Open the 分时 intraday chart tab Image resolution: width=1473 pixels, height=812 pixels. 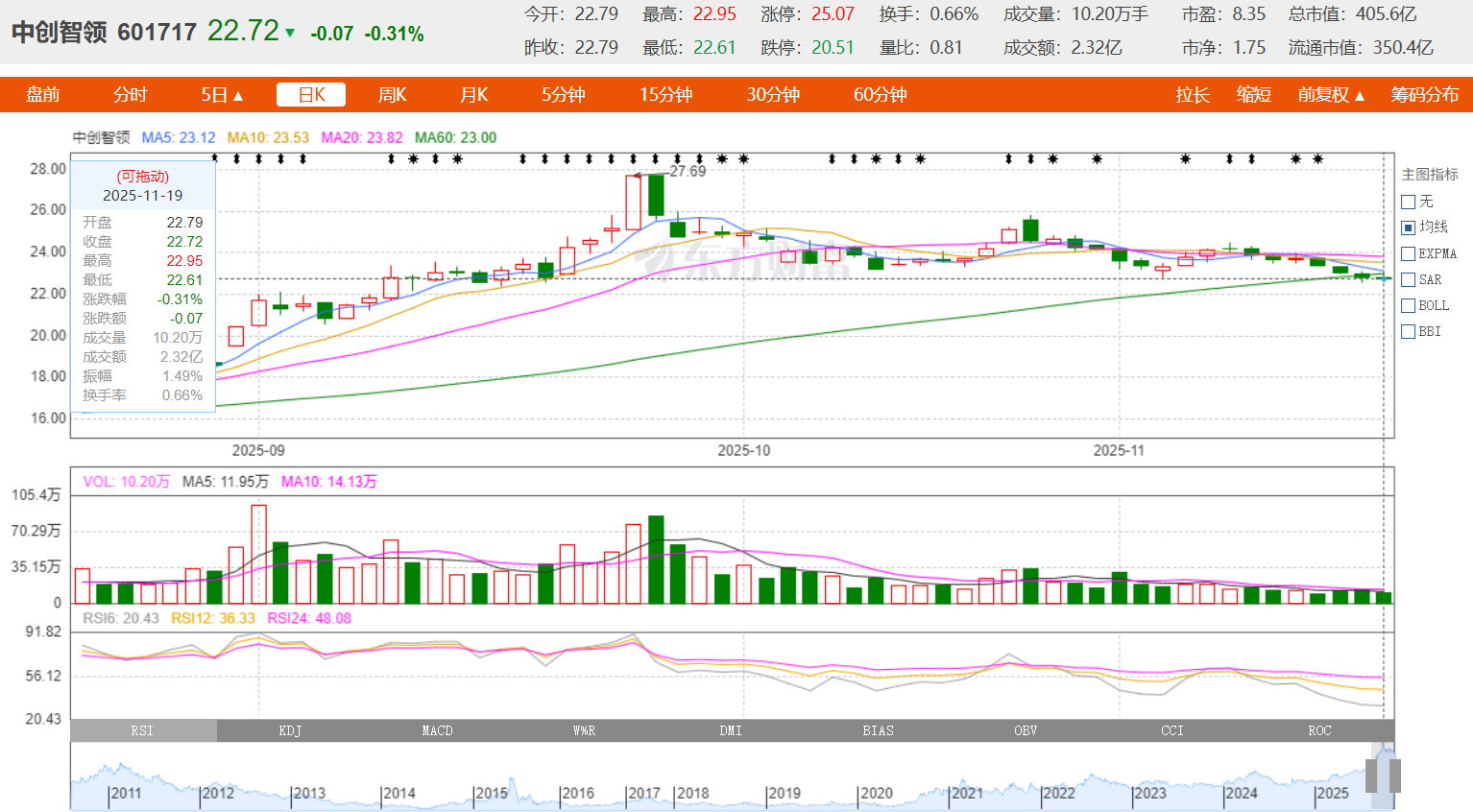tap(131, 95)
